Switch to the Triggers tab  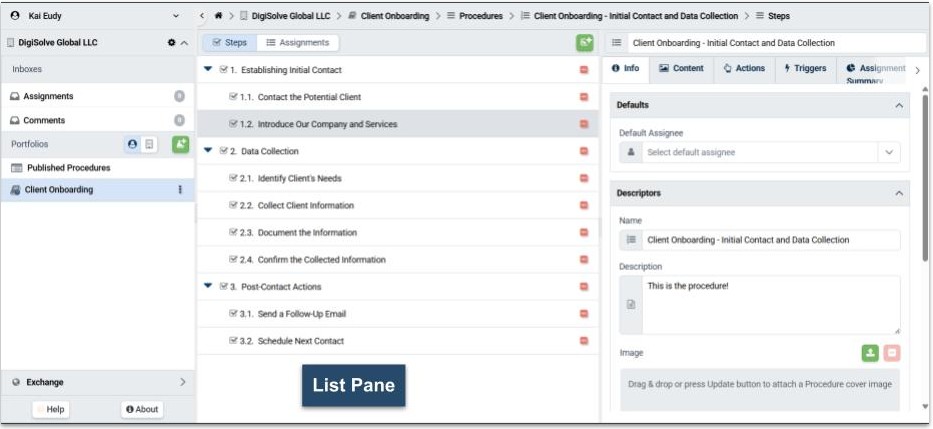[805, 69]
